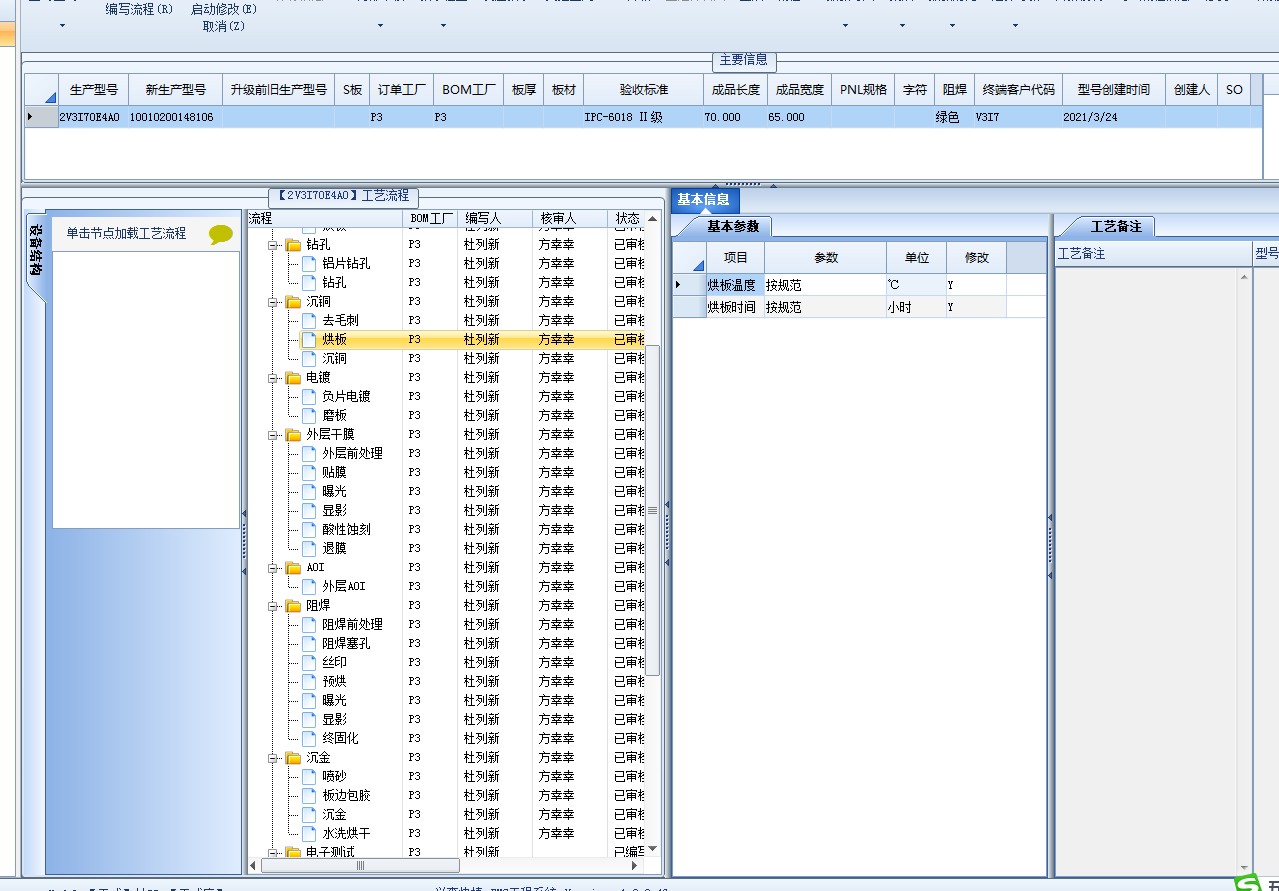Click the 电镀 folder icon
Image resolution: width=1279 pixels, height=891 pixels.
pos(293,378)
